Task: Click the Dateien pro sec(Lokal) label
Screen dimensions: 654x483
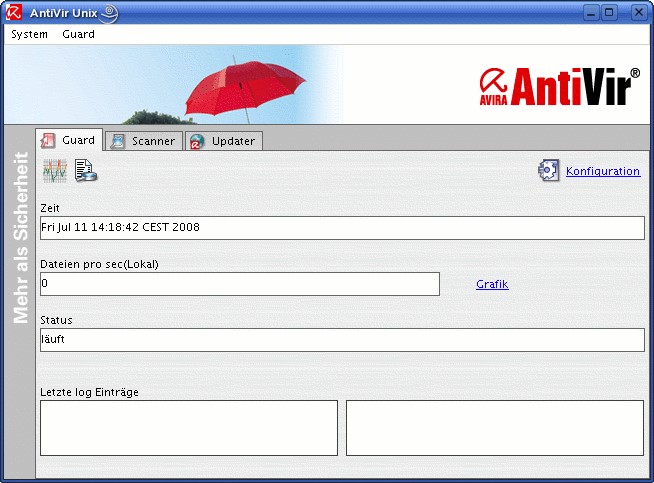Action: tap(99, 264)
